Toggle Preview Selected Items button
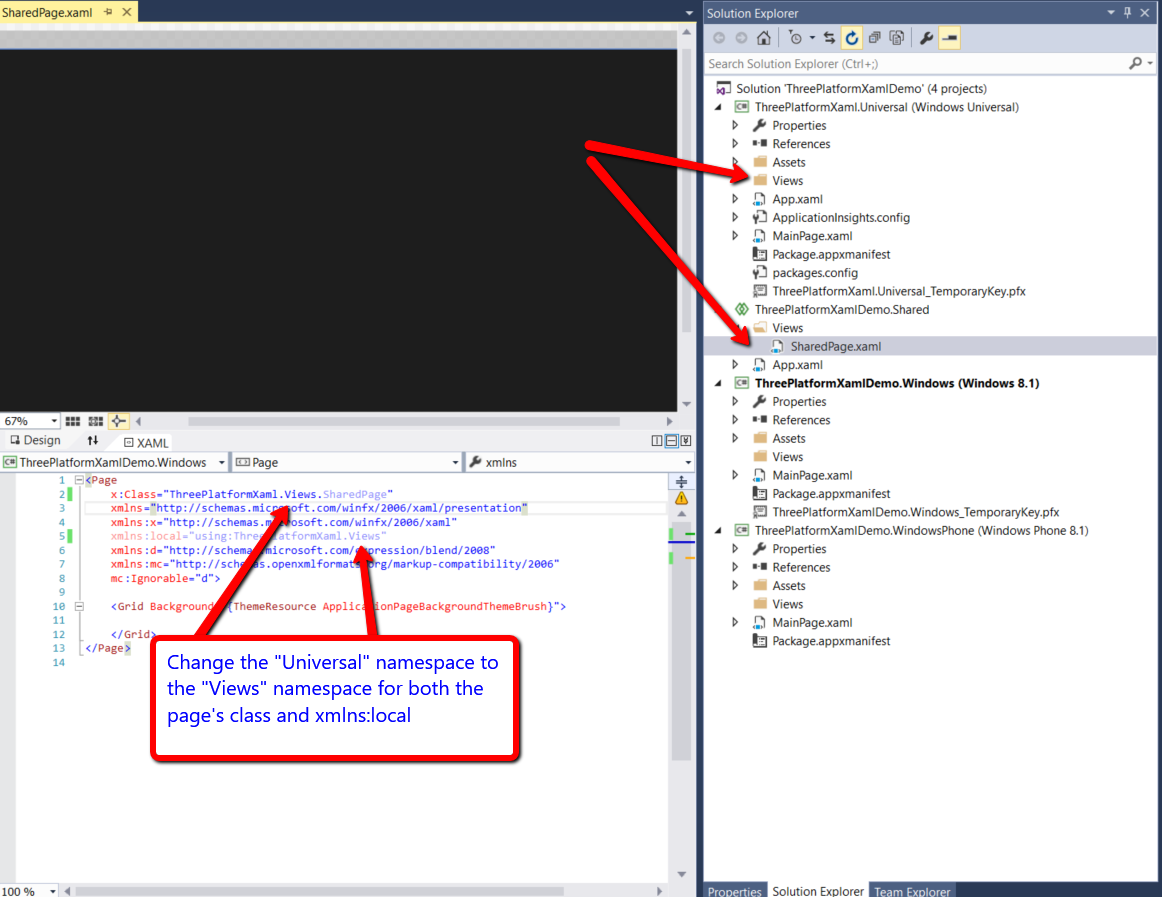The image size is (1162, 897). [x=949, y=38]
